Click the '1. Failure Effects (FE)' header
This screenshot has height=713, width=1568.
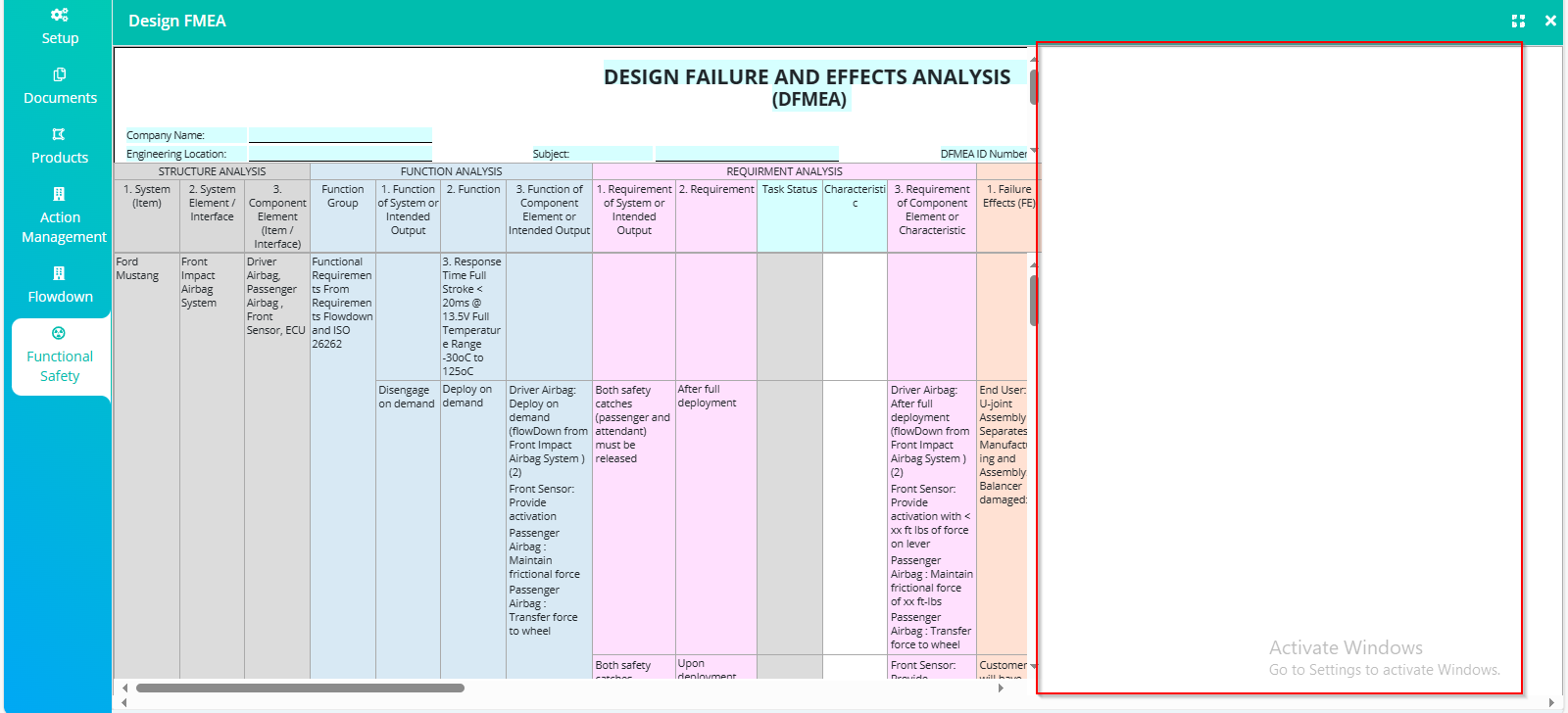pyautogui.click(x=1006, y=215)
